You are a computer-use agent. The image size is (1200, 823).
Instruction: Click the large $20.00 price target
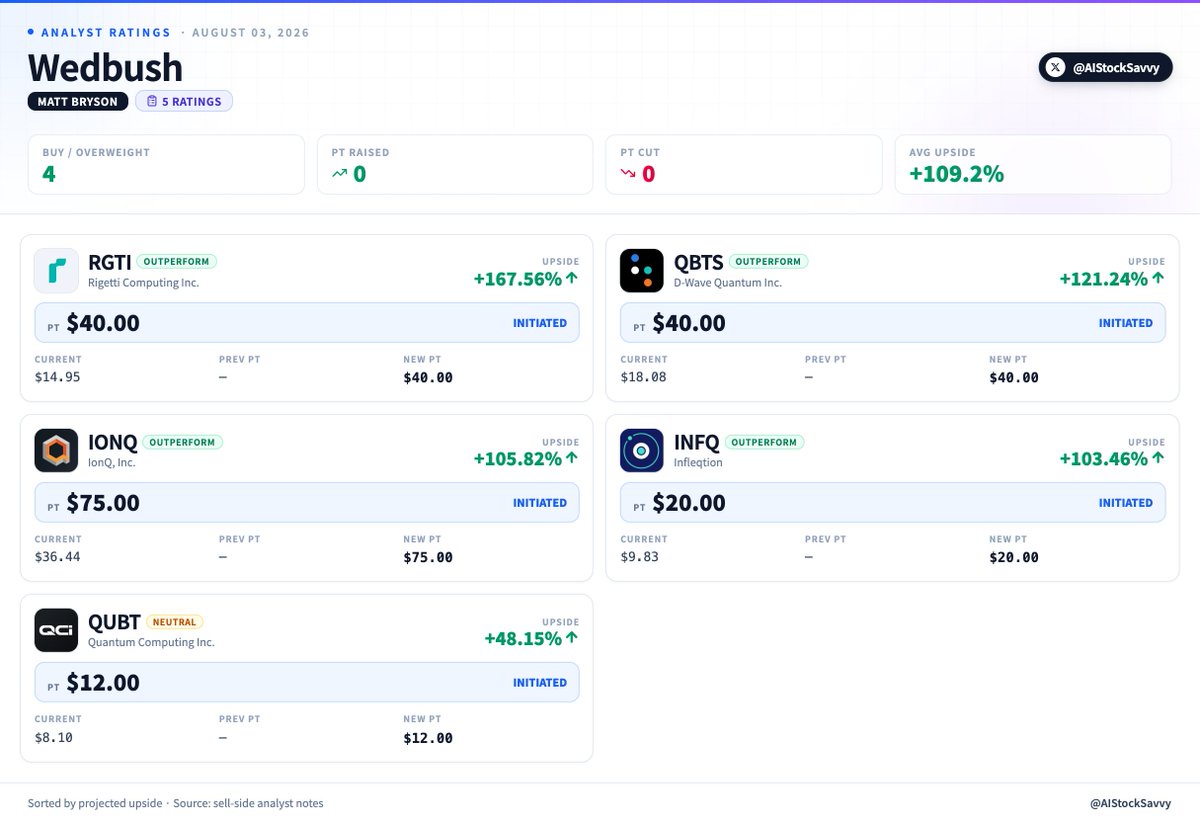689,503
